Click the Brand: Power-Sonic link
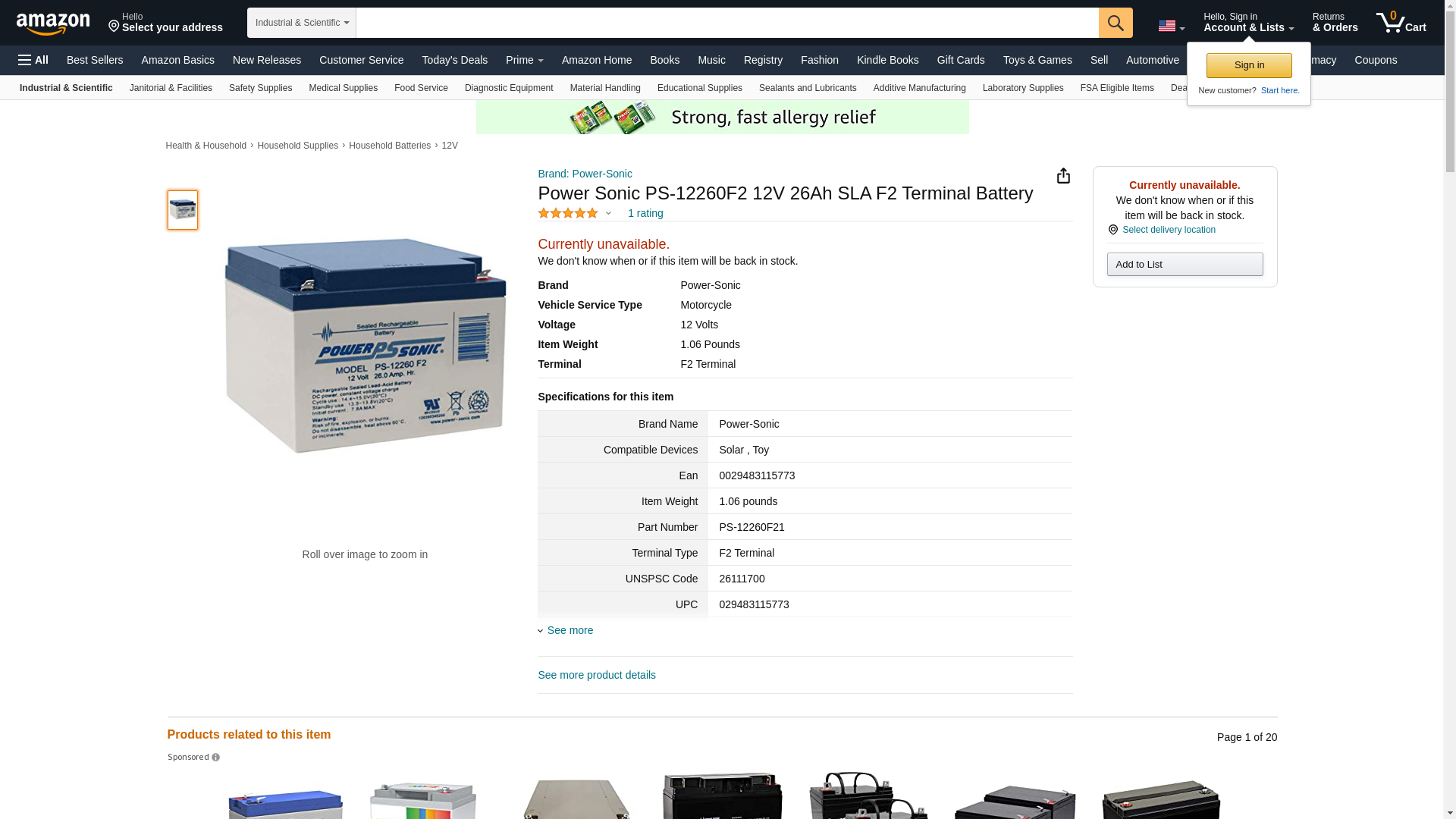Screen dimensions: 1456x819 tap(585, 174)
